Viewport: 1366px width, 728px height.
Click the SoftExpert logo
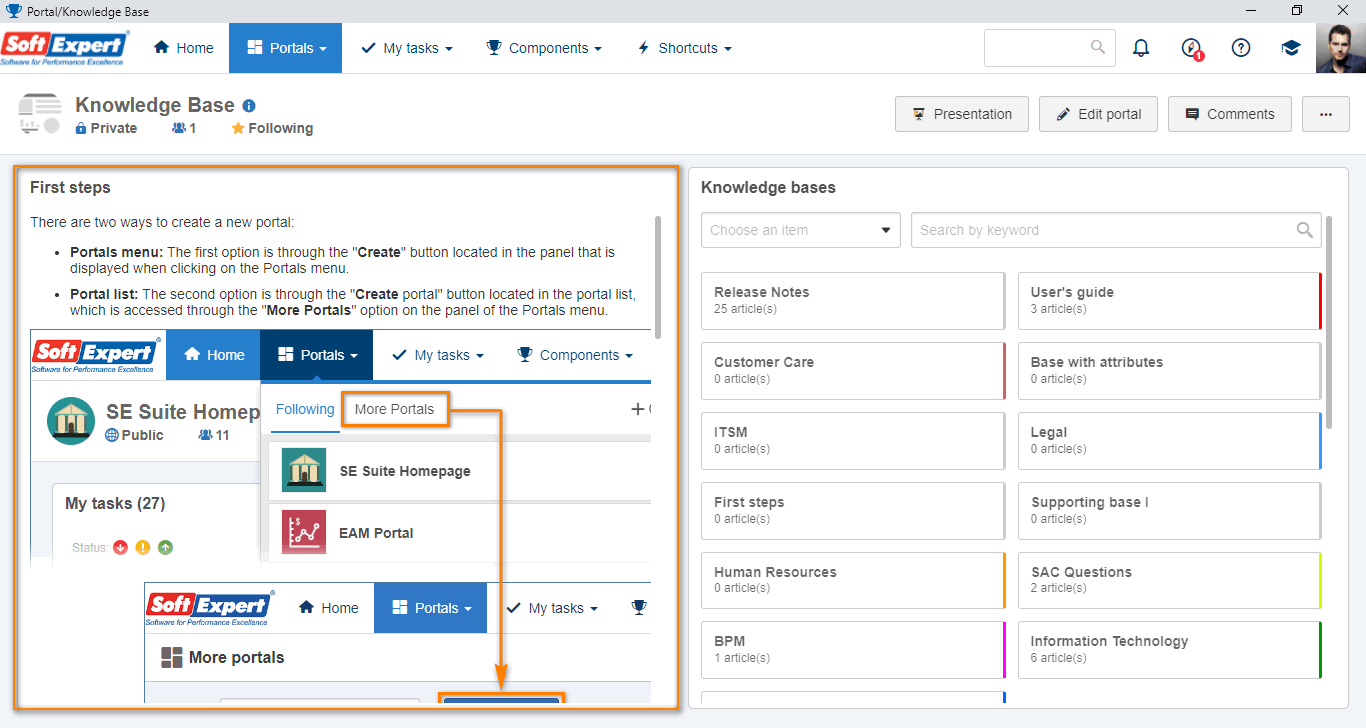(65, 48)
